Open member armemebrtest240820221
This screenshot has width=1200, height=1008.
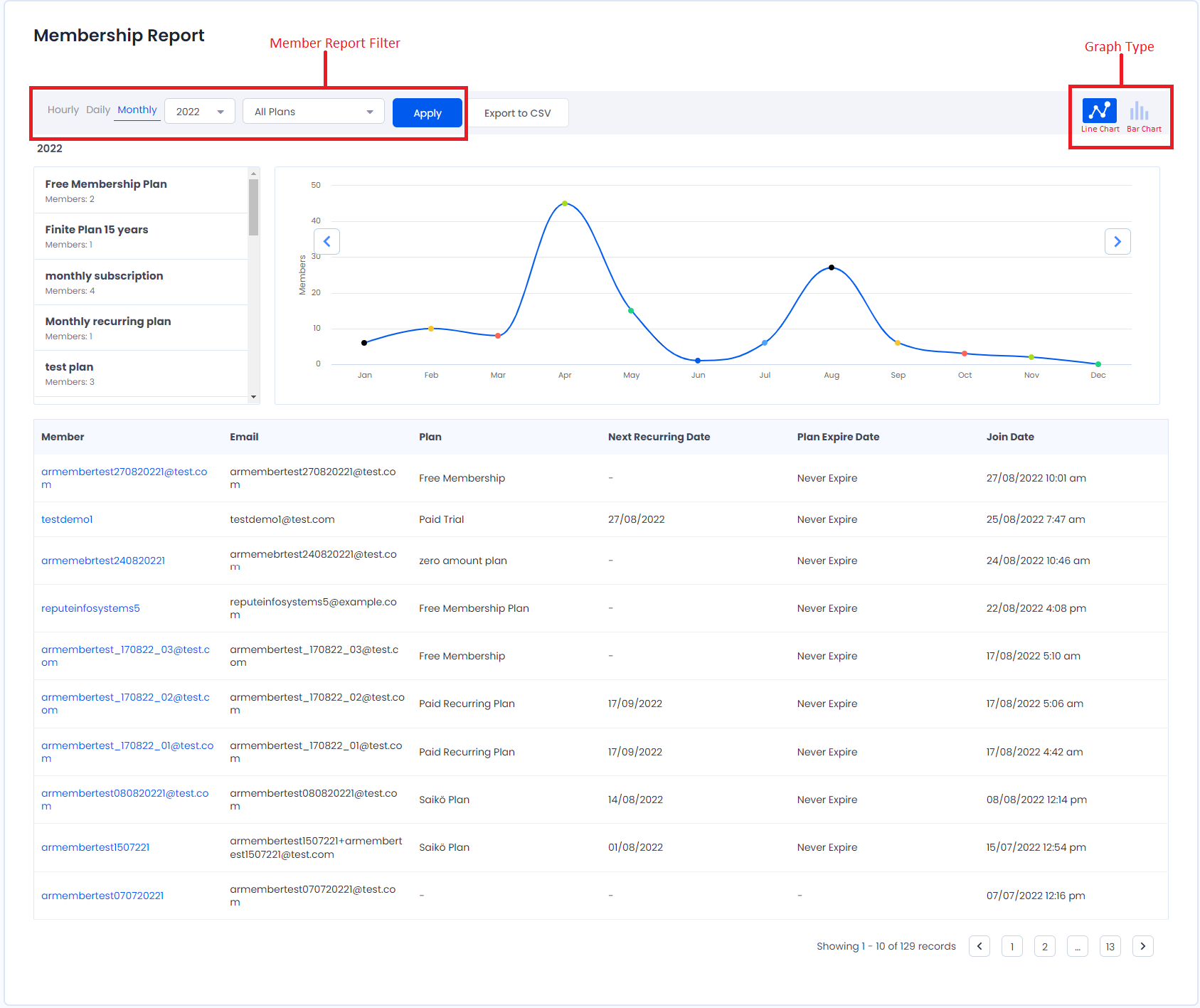tap(103, 561)
